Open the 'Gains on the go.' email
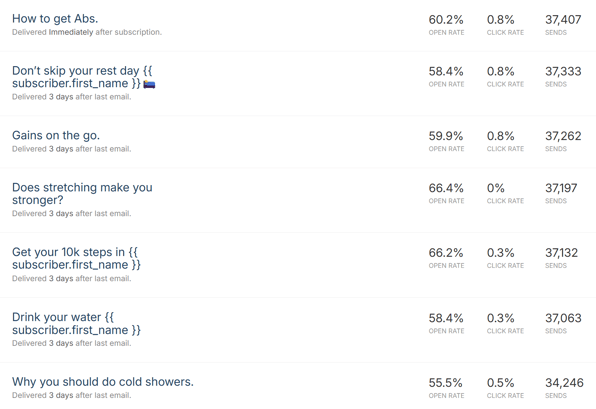Screen dimensions: 596x409 (x=56, y=135)
